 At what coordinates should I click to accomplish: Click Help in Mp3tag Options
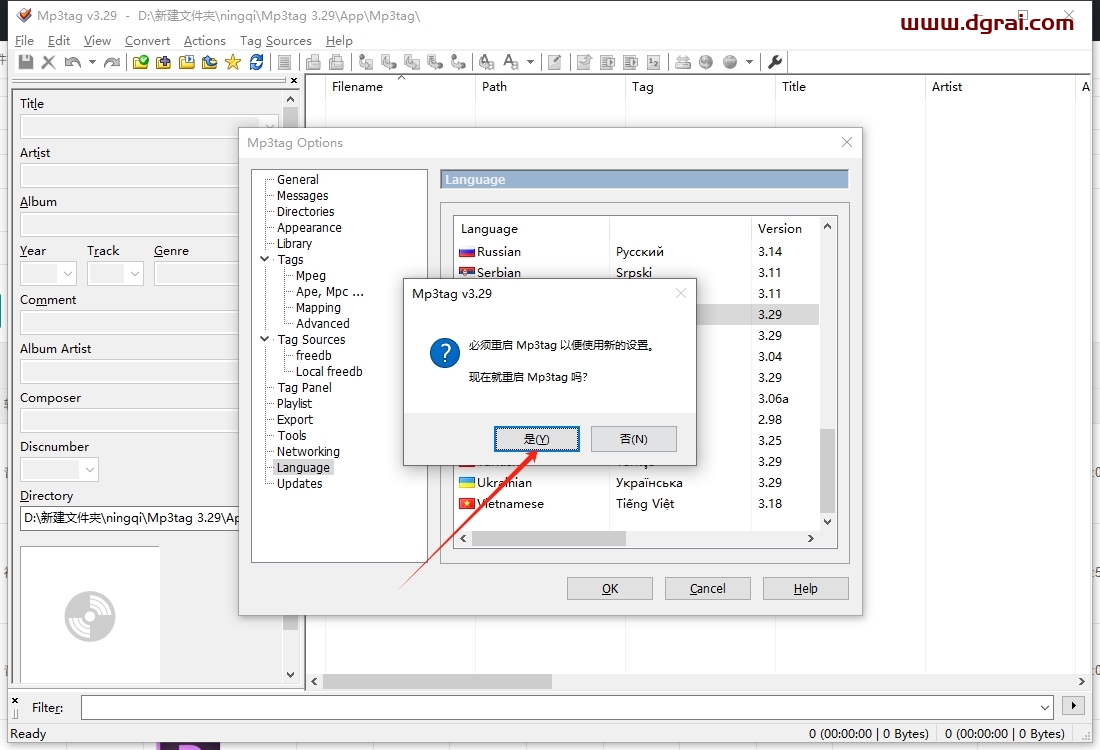coord(805,589)
